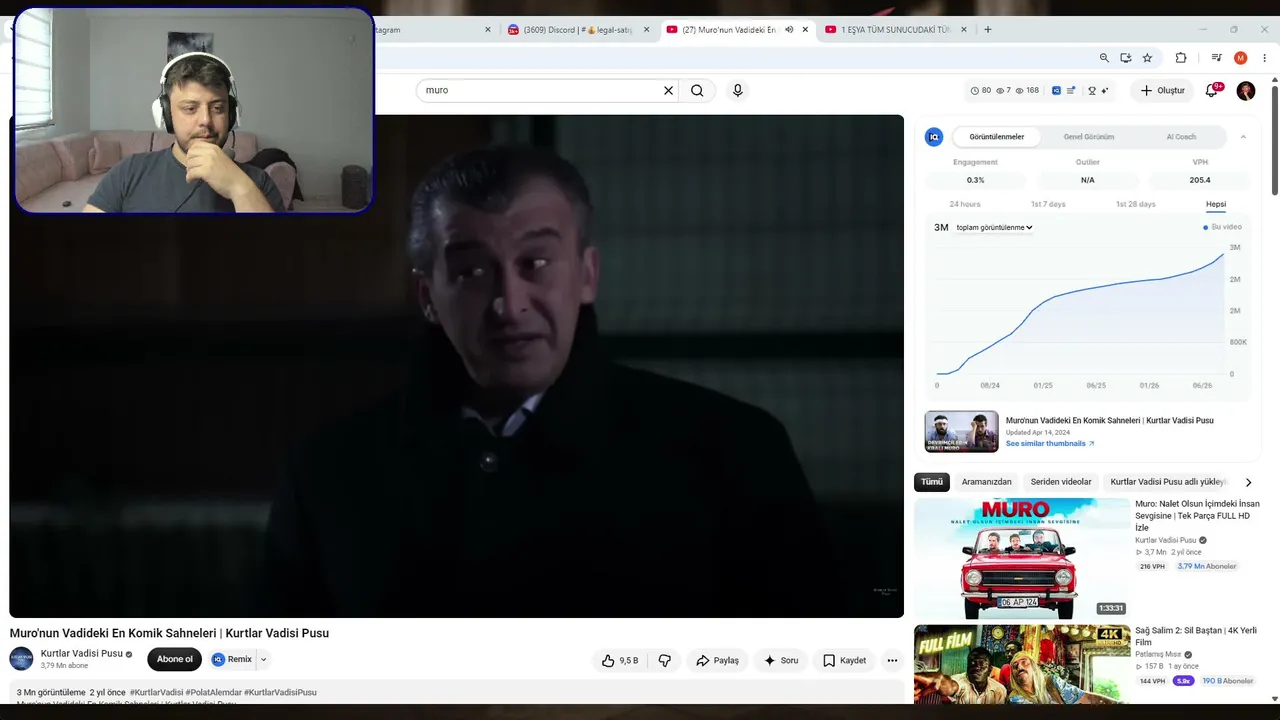Open Chrome media control icon
Viewport: 1280px width, 720px height.
1216,58
